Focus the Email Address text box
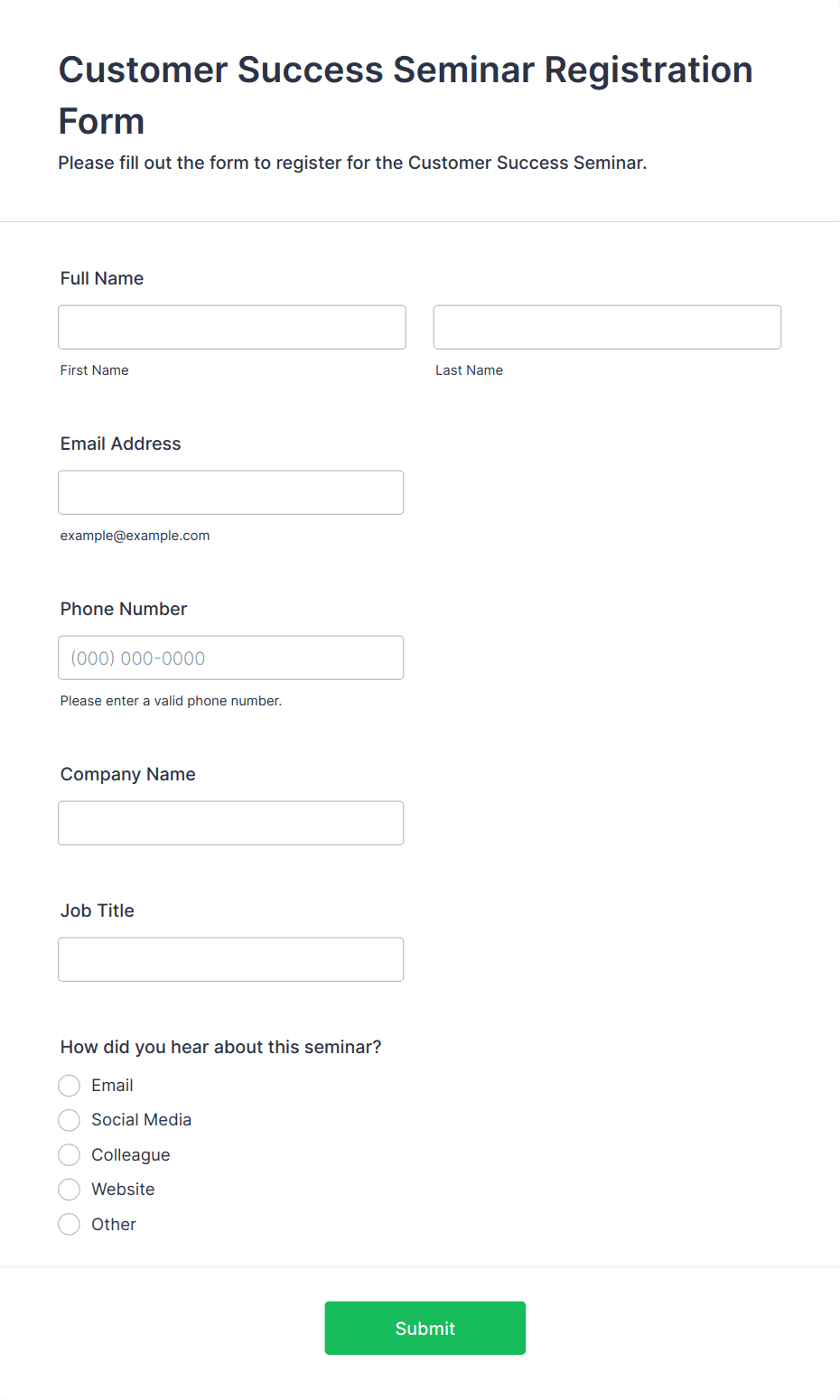The width and height of the screenshot is (840, 1400). tap(231, 492)
